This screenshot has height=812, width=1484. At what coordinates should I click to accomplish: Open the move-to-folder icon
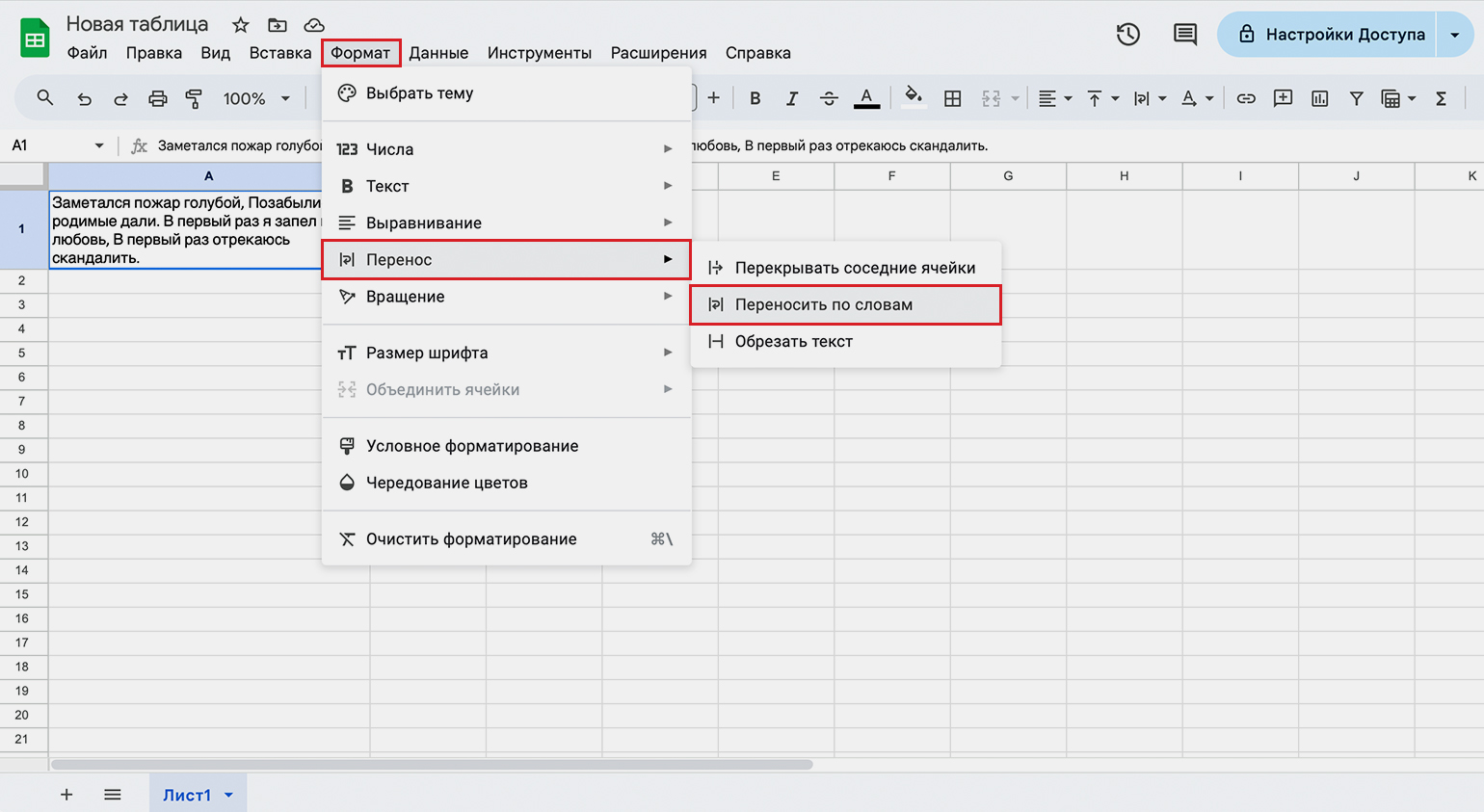pyautogui.click(x=278, y=25)
